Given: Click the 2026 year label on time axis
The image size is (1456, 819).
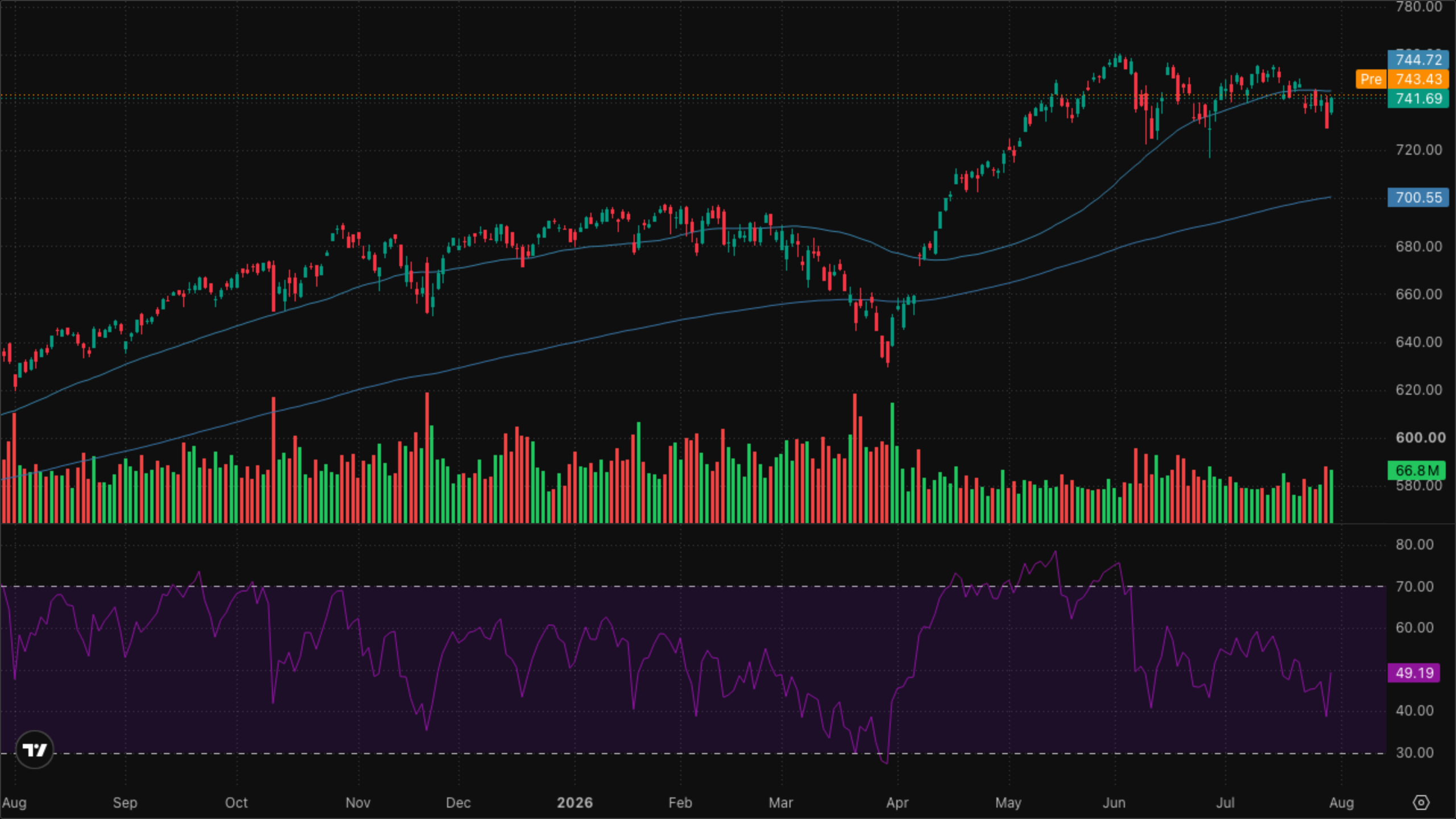Looking at the screenshot, I should pos(574,803).
